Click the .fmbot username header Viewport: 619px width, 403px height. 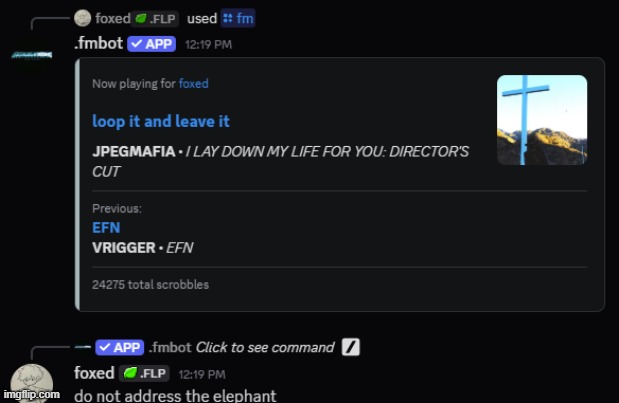(x=99, y=43)
